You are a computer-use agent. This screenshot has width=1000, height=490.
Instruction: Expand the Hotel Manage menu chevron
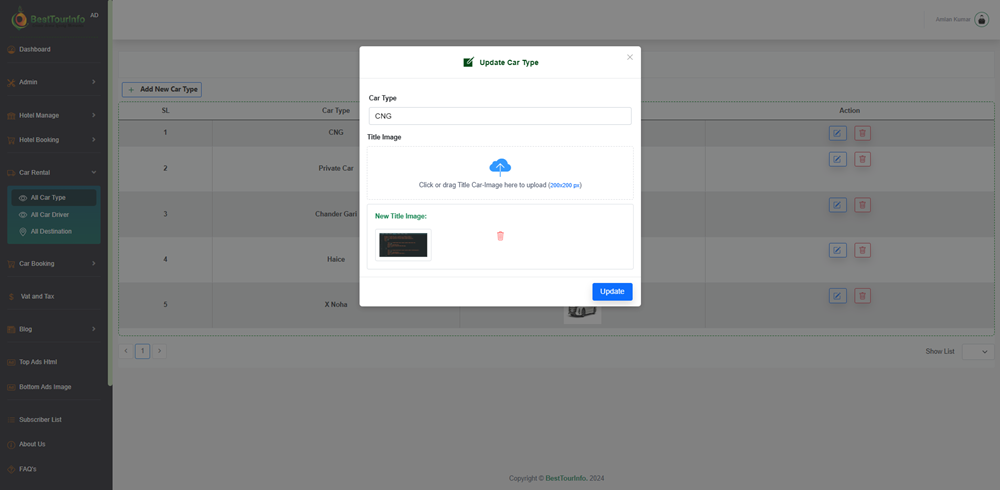coord(93,115)
